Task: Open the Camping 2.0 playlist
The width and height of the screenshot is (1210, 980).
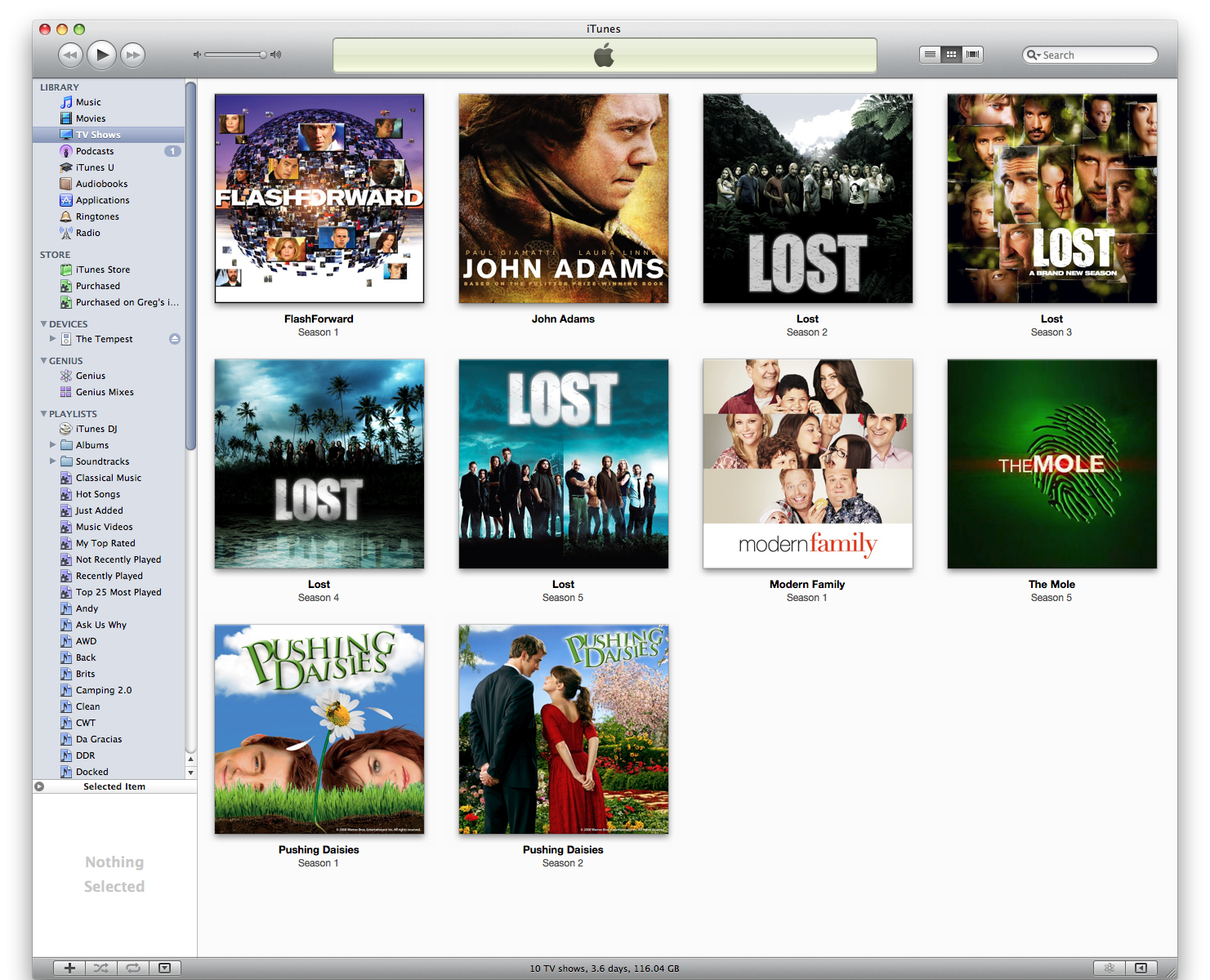Action: (x=109, y=690)
